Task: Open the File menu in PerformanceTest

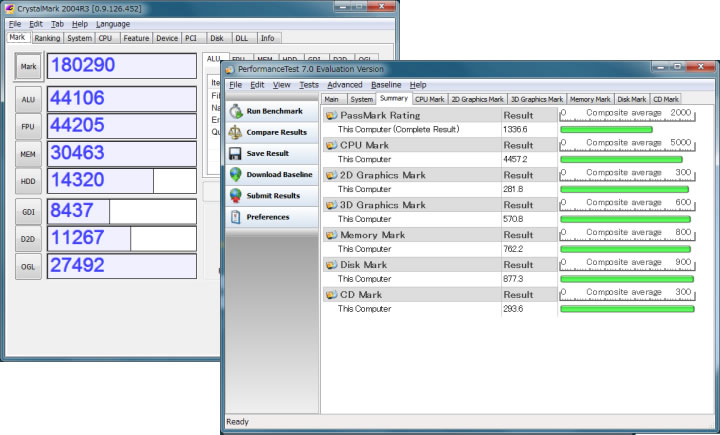Action: point(236,85)
